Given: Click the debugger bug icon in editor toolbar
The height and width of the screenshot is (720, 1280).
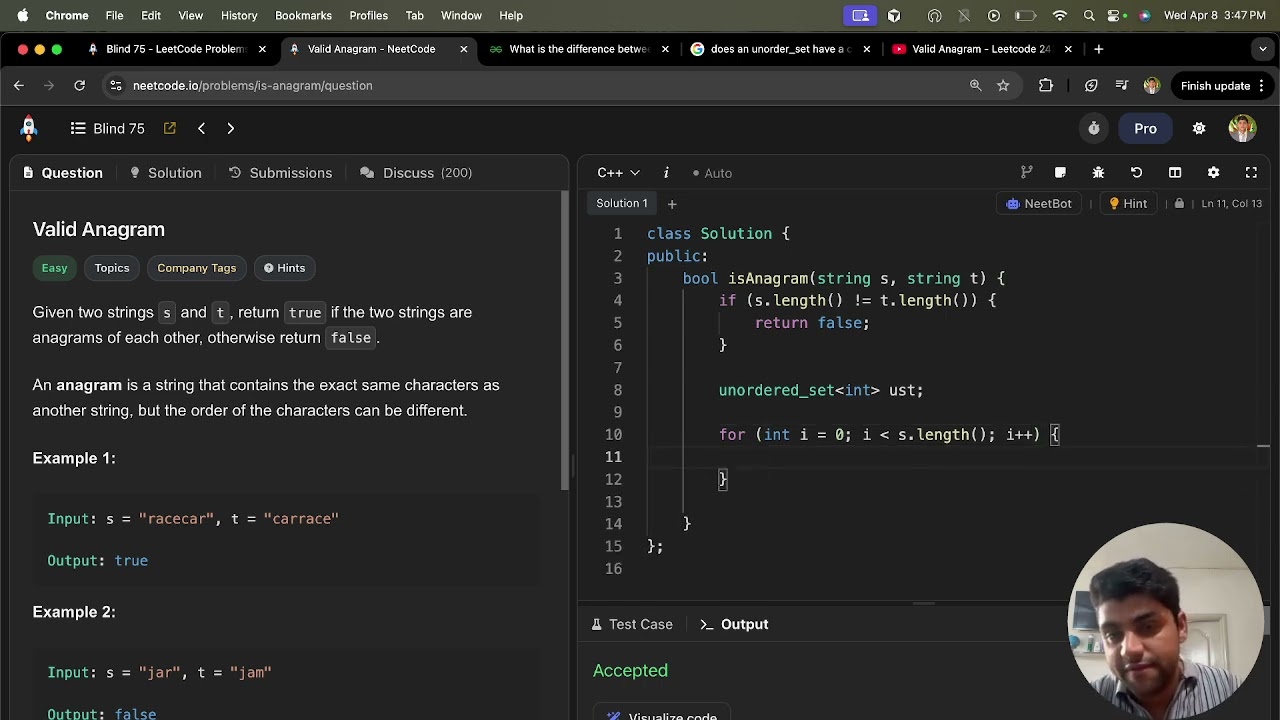Looking at the screenshot, I should [x=1098, y=173].
